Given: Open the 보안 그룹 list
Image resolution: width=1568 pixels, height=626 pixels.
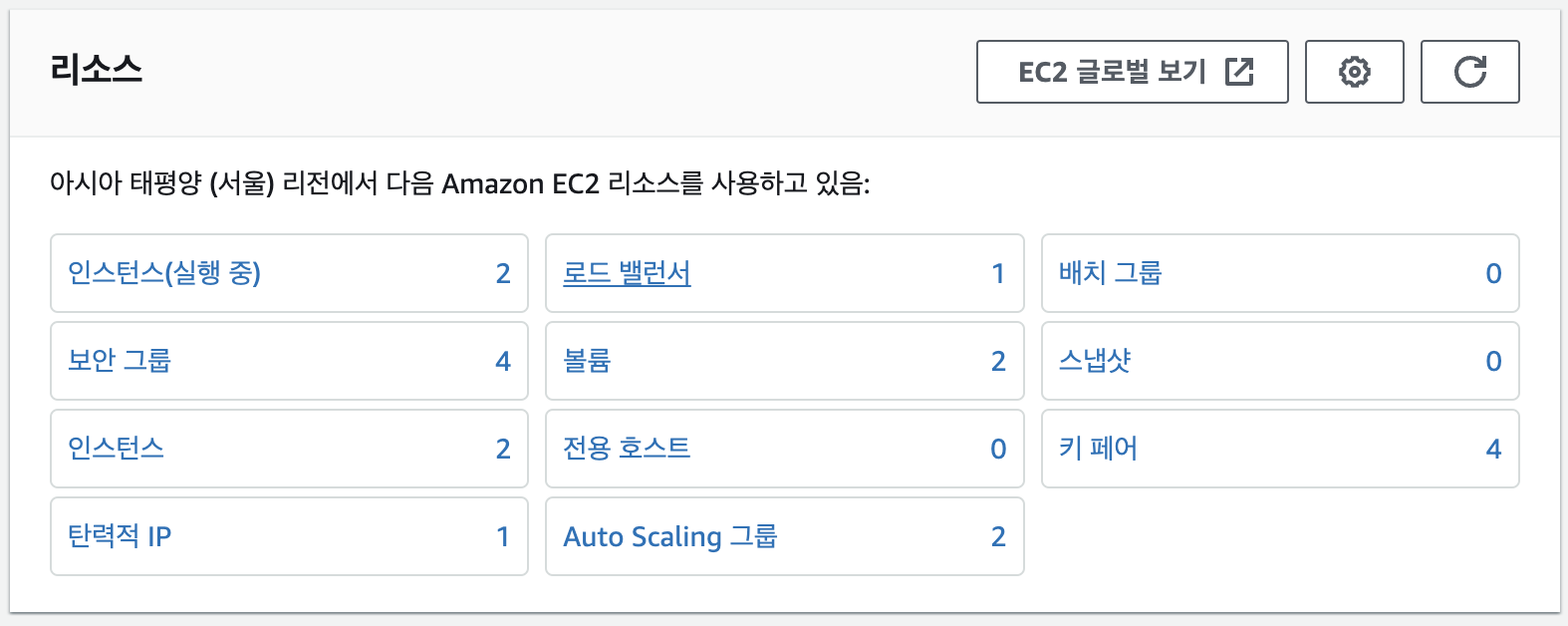Looking at the screenshot, I should pos(116,362).
